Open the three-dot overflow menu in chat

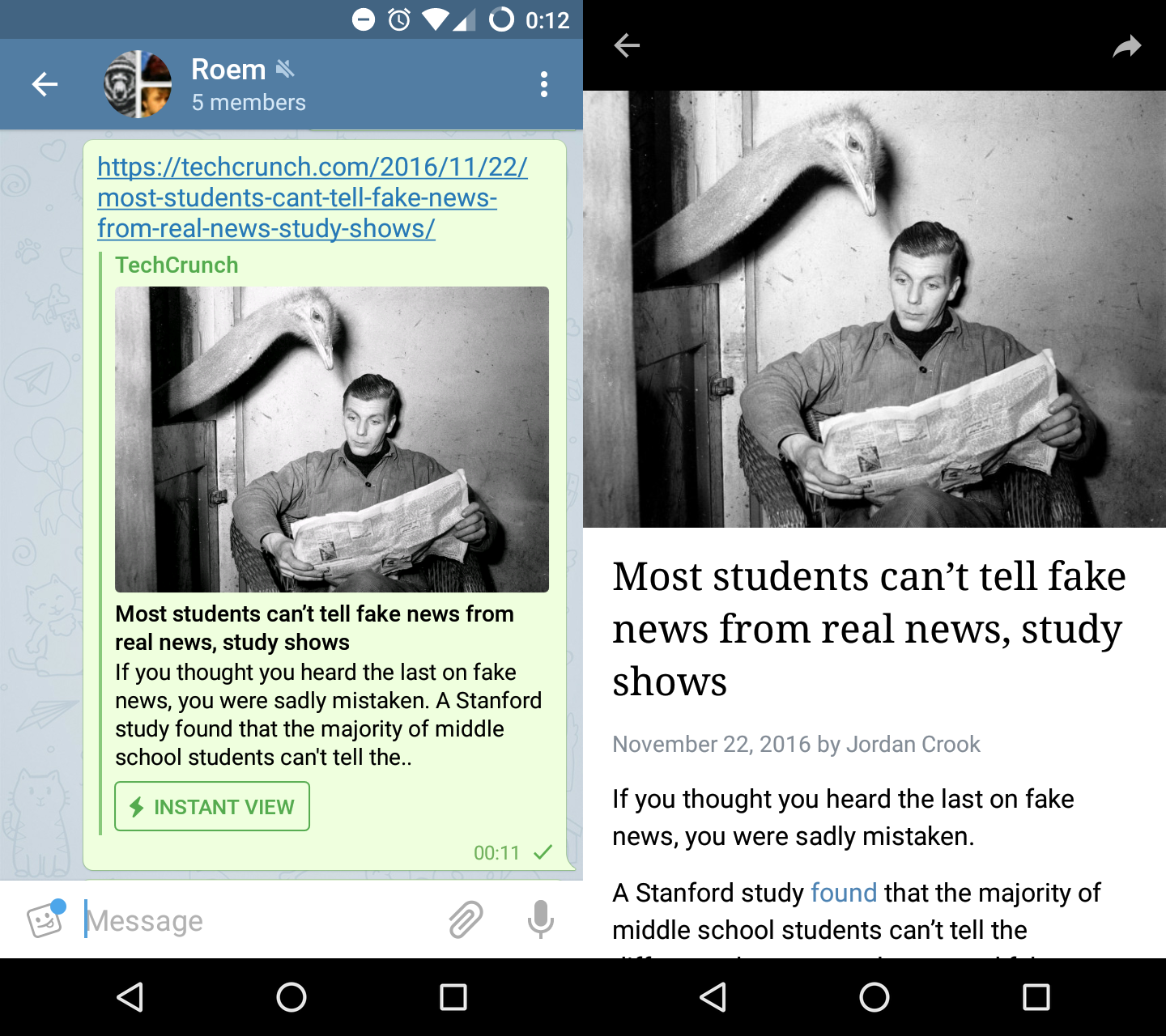[544, 84]
